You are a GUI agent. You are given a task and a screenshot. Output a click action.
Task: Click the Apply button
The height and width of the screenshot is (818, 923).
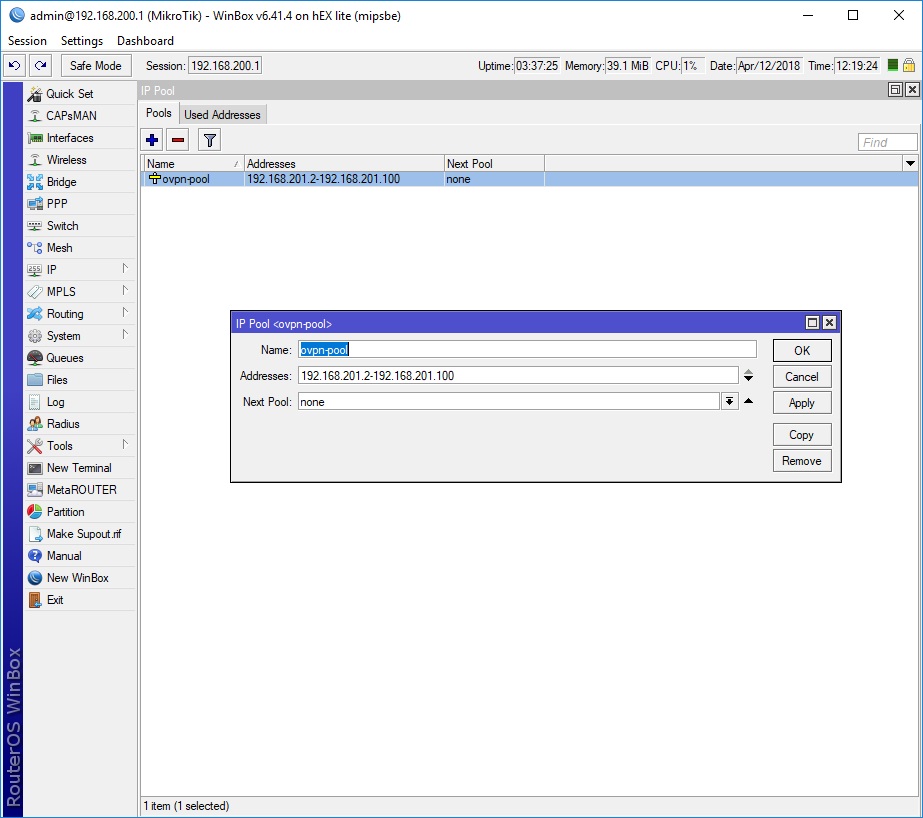pos(802,403)
